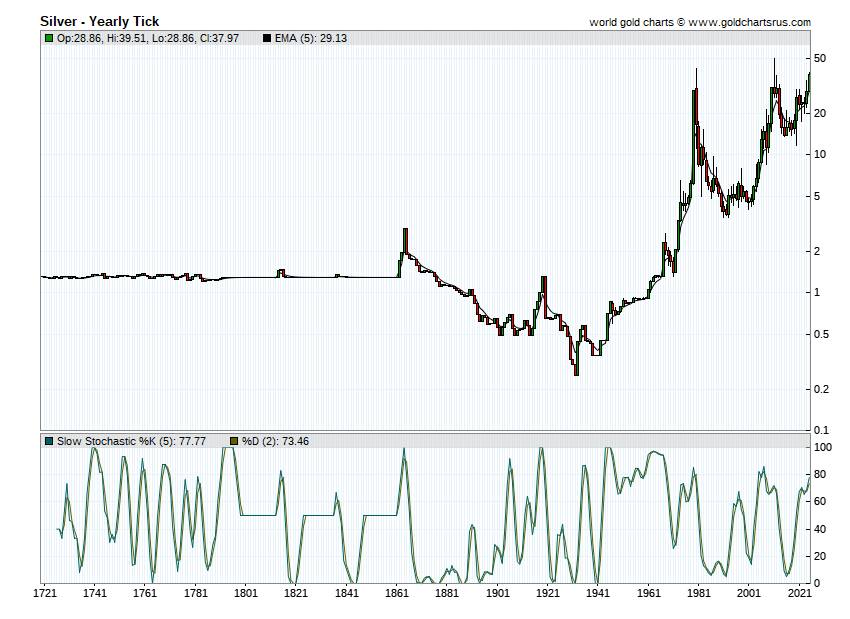This screenshot has height=619, width=850.
Task: Click the 0.5 price axis label
Action: point(821,334)
